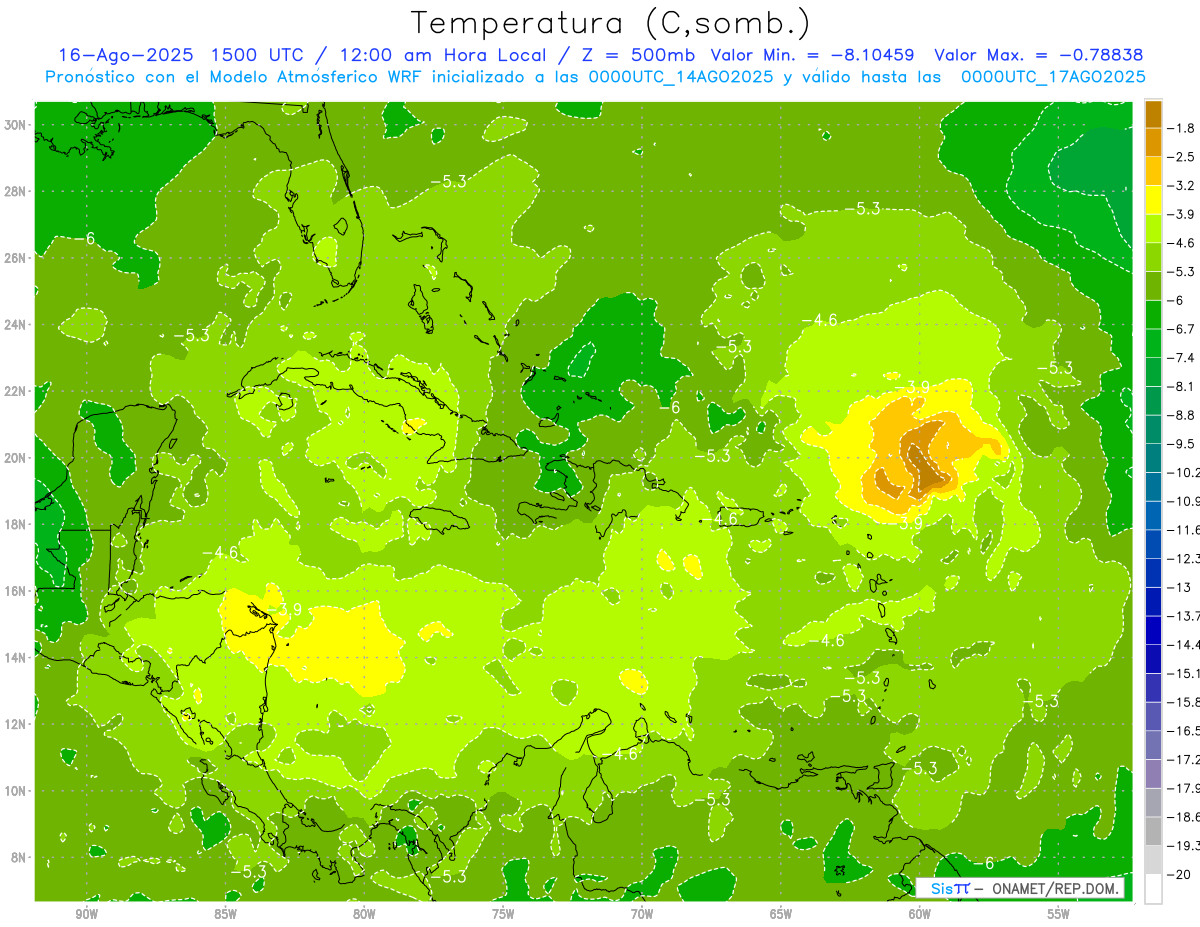This screenshot has width=1200, height=927.
Task: Click the 8N latitude axis label
Action: pos(20,857)
